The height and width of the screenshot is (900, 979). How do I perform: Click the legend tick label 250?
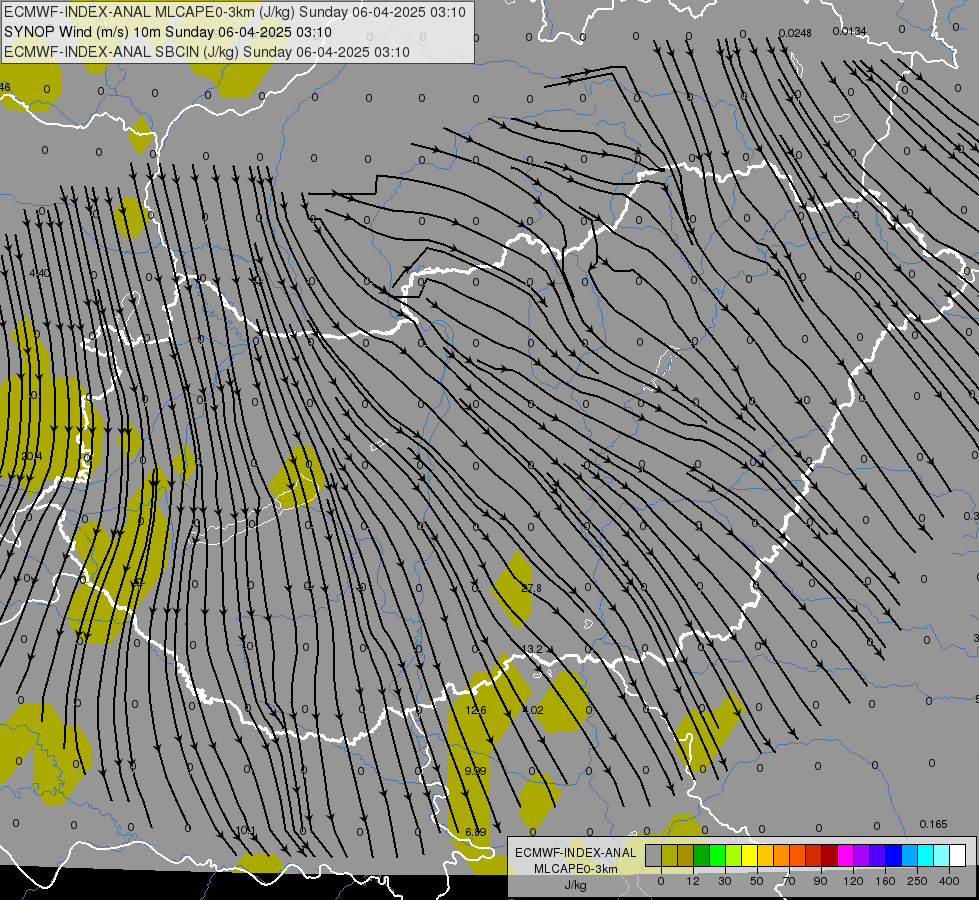tap(917, 881)
